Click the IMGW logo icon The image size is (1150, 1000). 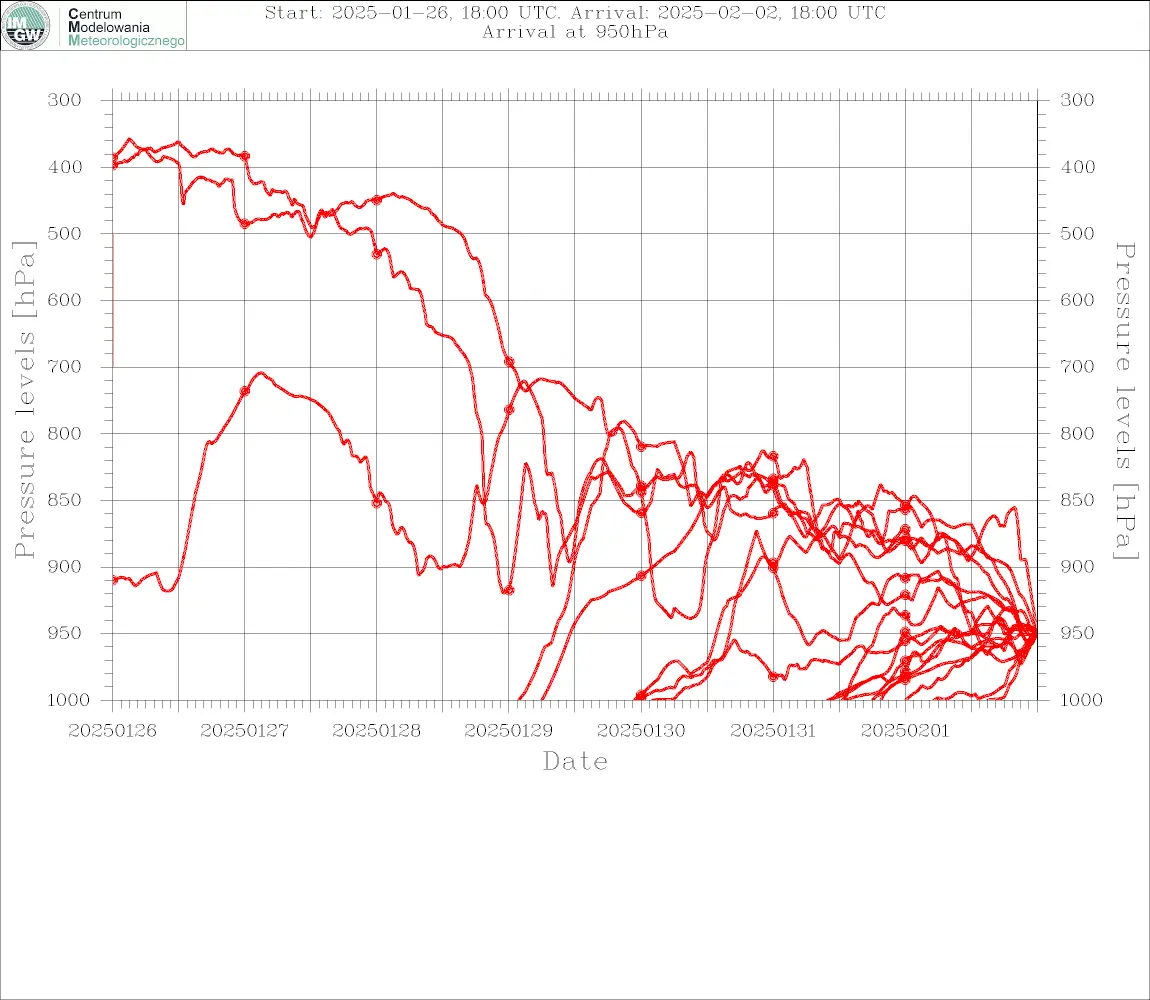pyautogui.click(x=26, y=26)
